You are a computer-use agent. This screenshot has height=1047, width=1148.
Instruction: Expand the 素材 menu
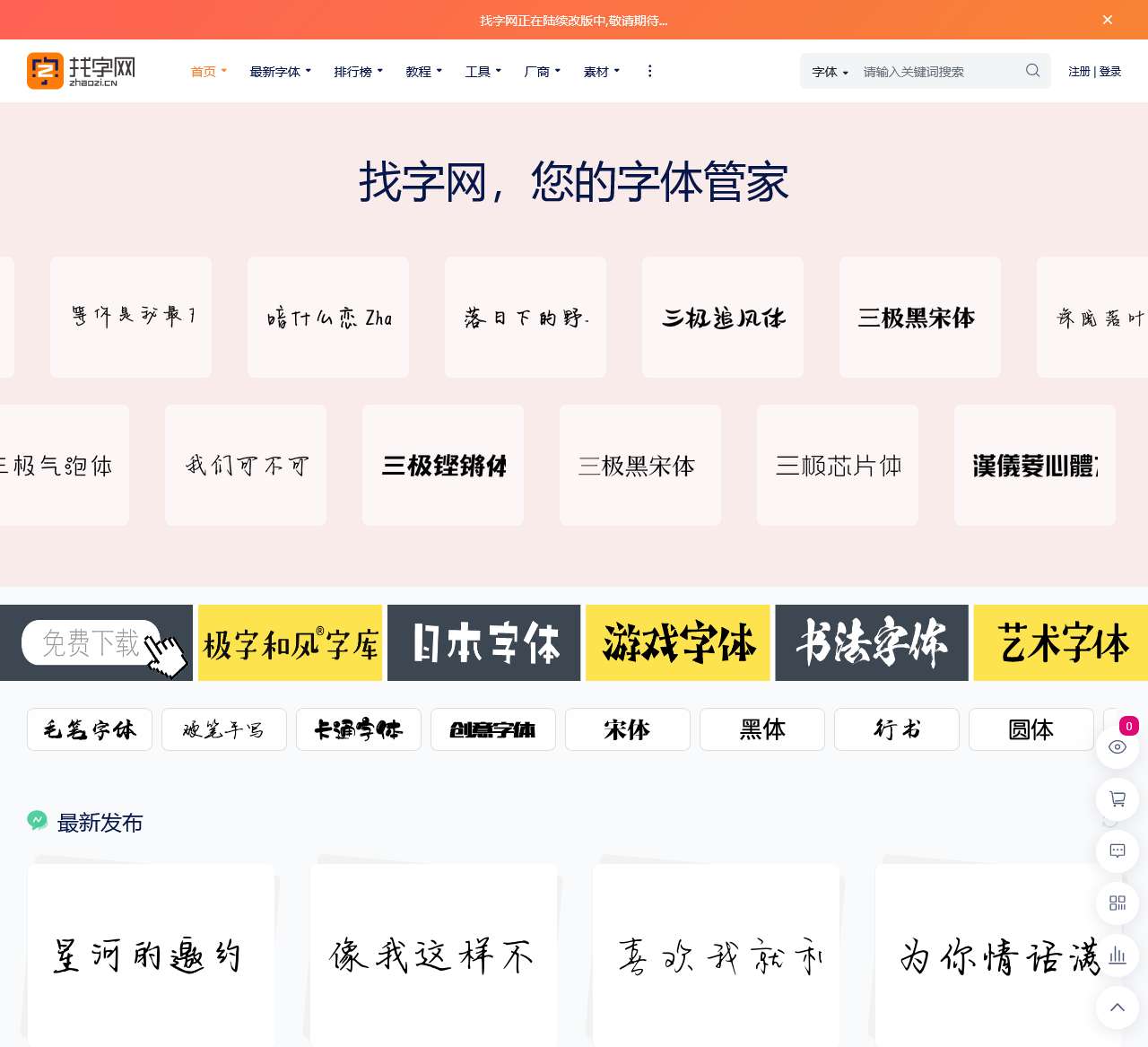point(602,72)
